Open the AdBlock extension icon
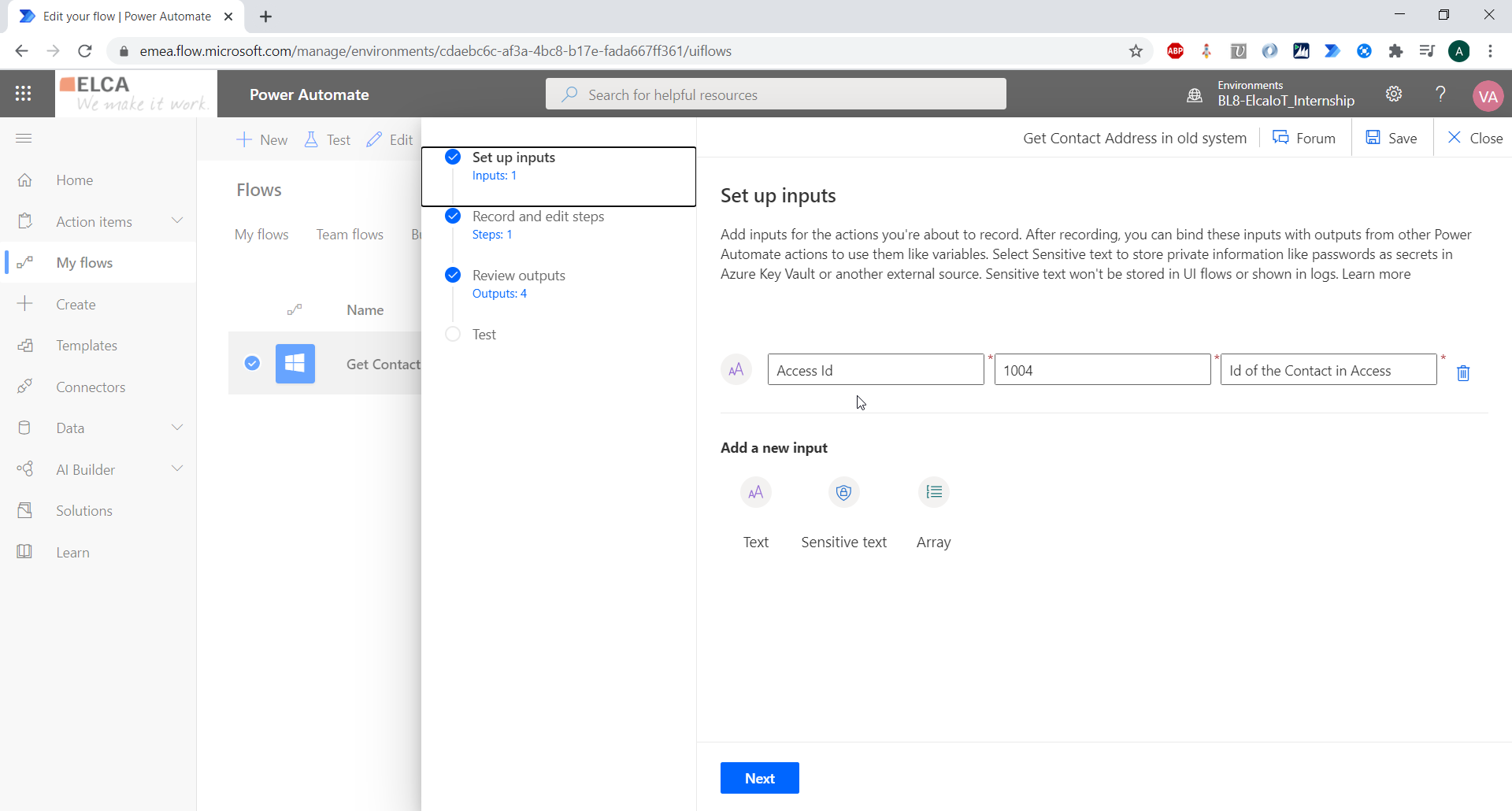1512x811 pixels. 1175,51
